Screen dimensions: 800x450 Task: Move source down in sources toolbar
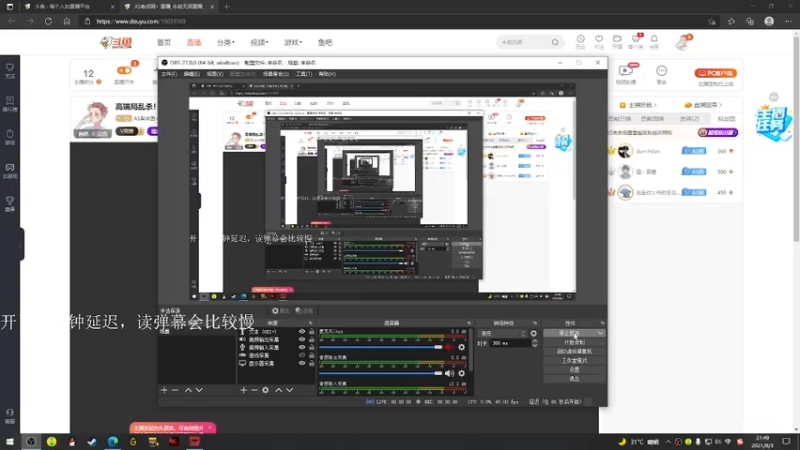[x=290, y=390]
